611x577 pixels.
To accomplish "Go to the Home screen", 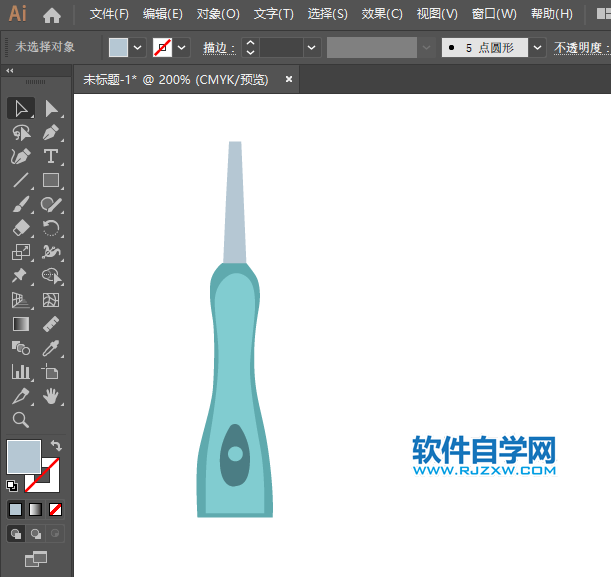I will pyautogui.click(x=52, y=15).
